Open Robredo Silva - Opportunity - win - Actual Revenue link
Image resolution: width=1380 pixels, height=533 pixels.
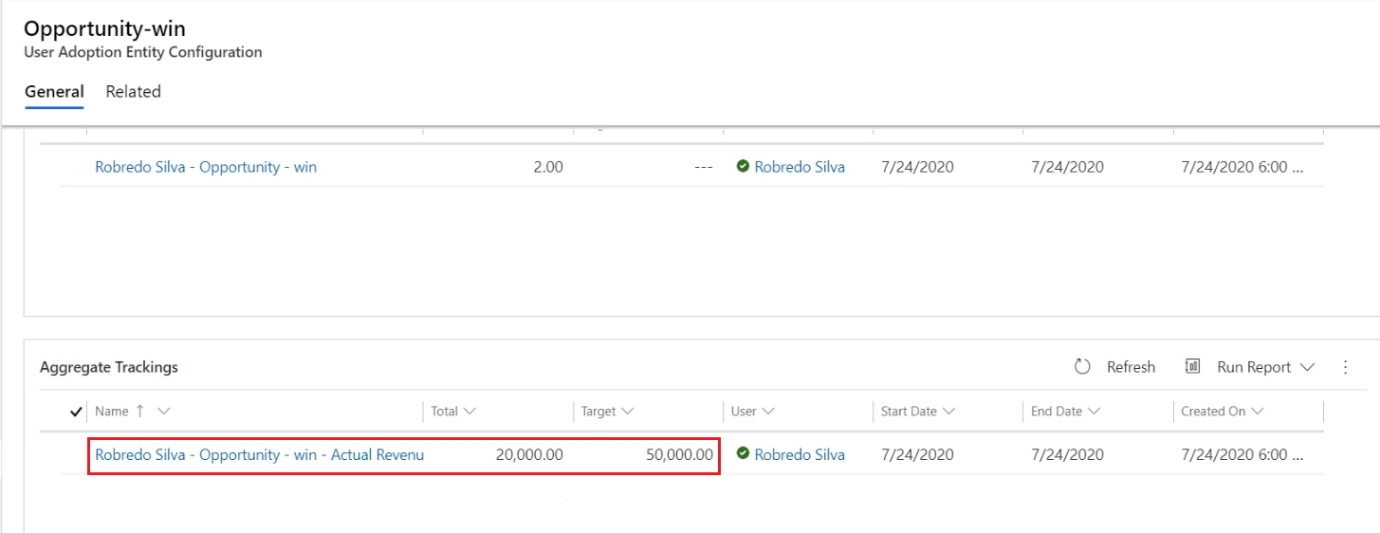pyautogui.click(x=260, y=454)
